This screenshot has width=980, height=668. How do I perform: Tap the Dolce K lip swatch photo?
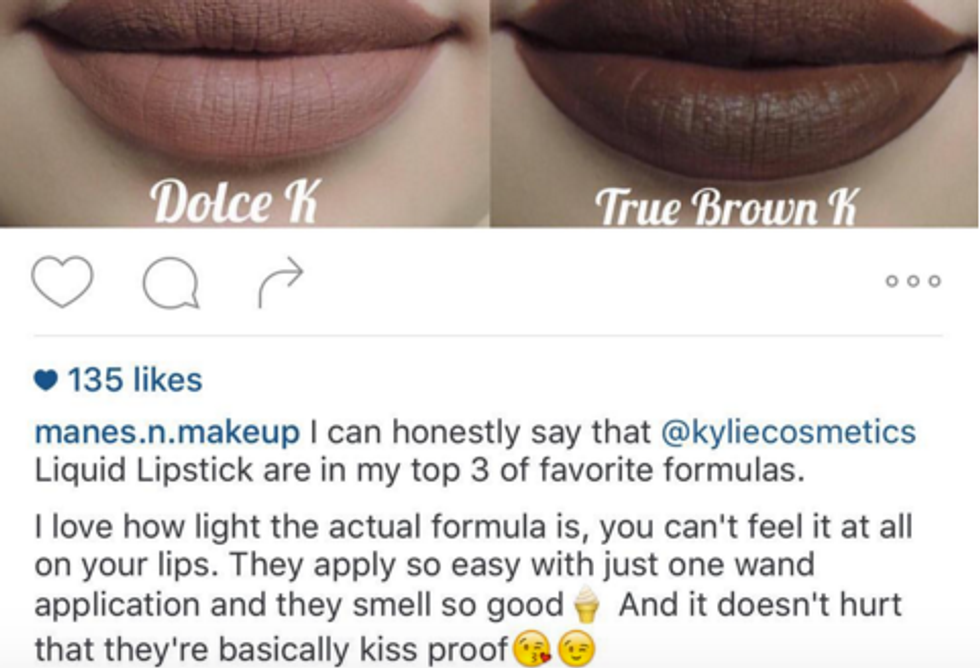[244, 113]
